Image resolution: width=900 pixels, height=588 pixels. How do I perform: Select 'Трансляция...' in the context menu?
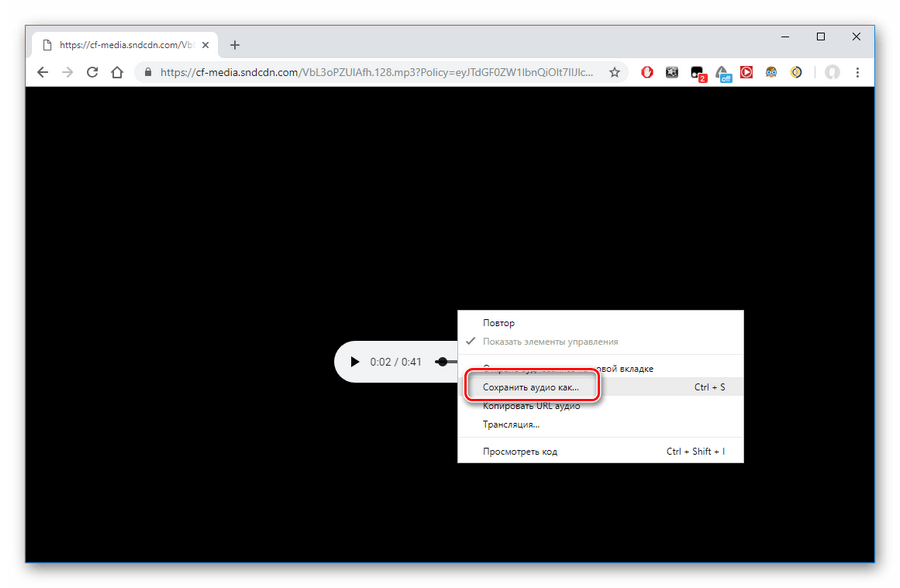511,424
